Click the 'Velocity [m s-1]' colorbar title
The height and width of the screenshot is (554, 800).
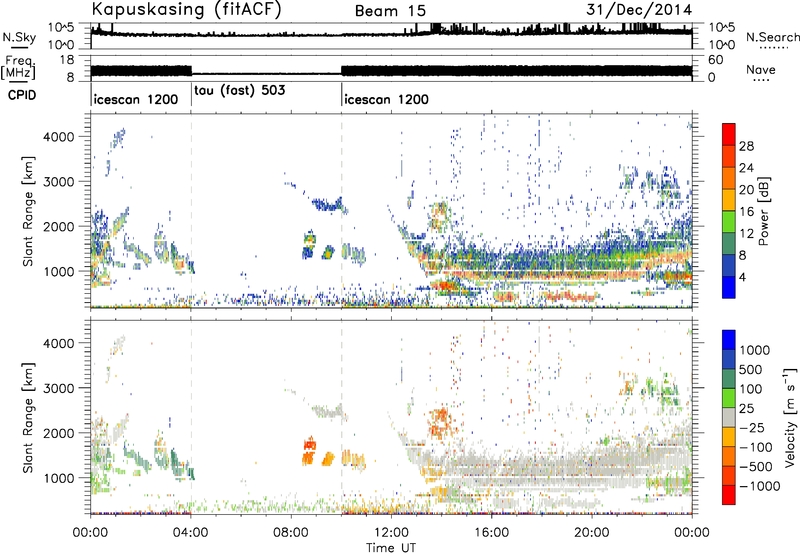[x=790, y=417]
